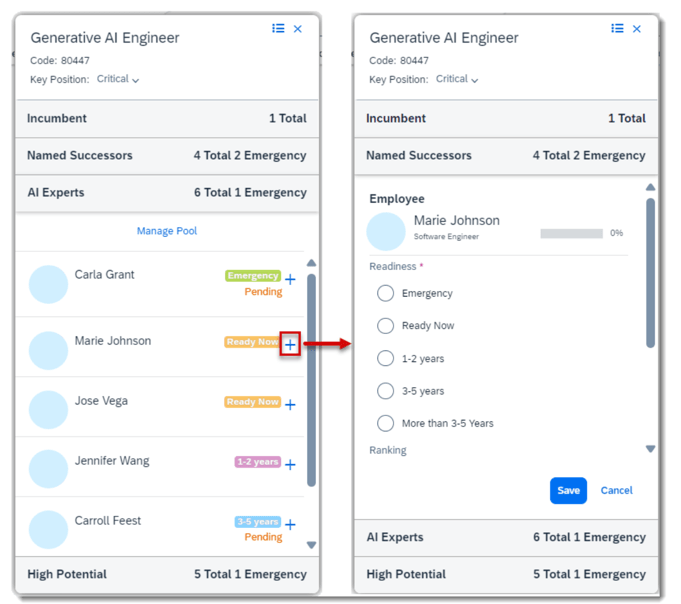Add Marie Johnson using her plus icon
Screen dimensions: 681x604
click(x=290, y=345)
